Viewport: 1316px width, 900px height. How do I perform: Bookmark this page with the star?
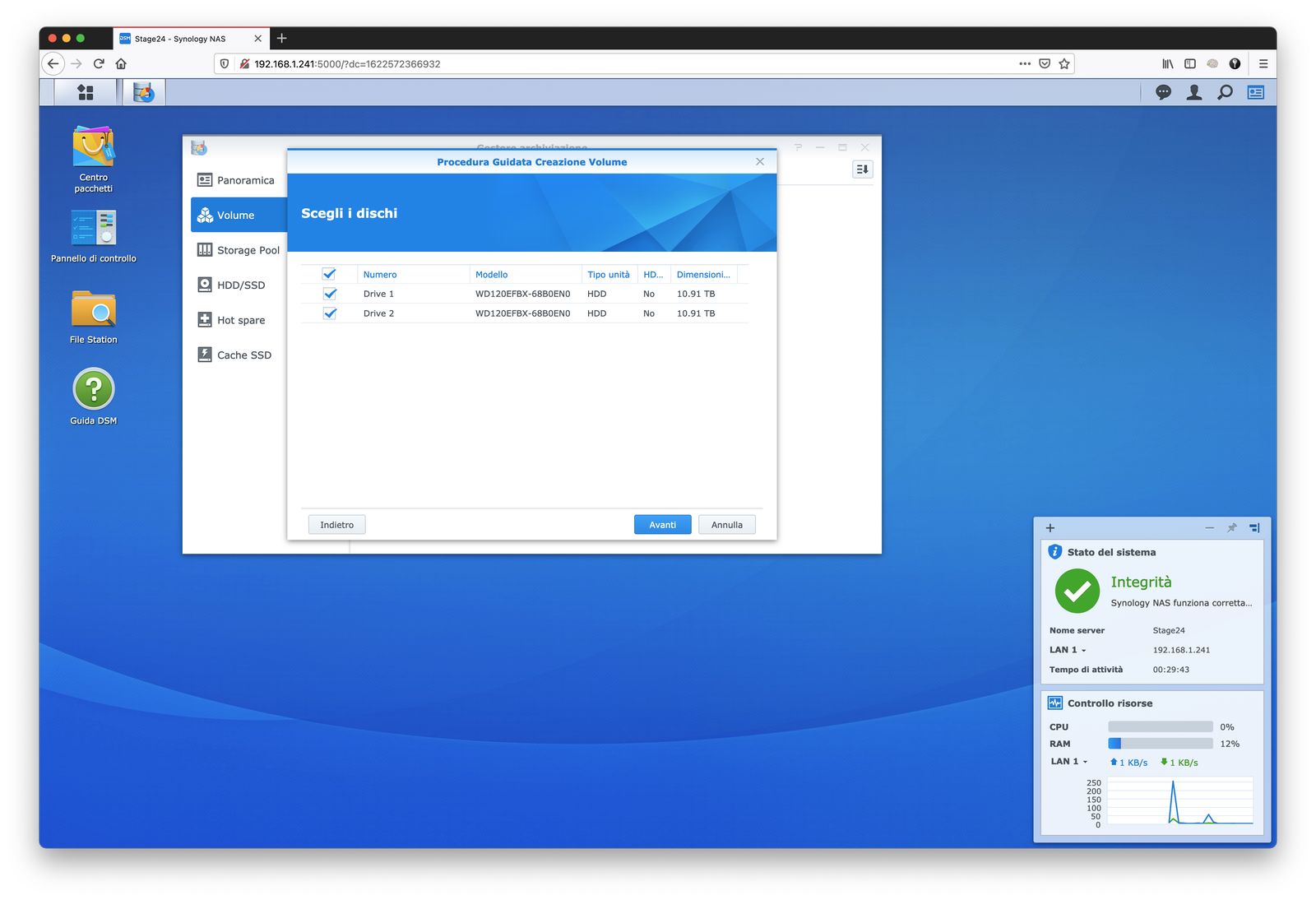click(1064, 63)
